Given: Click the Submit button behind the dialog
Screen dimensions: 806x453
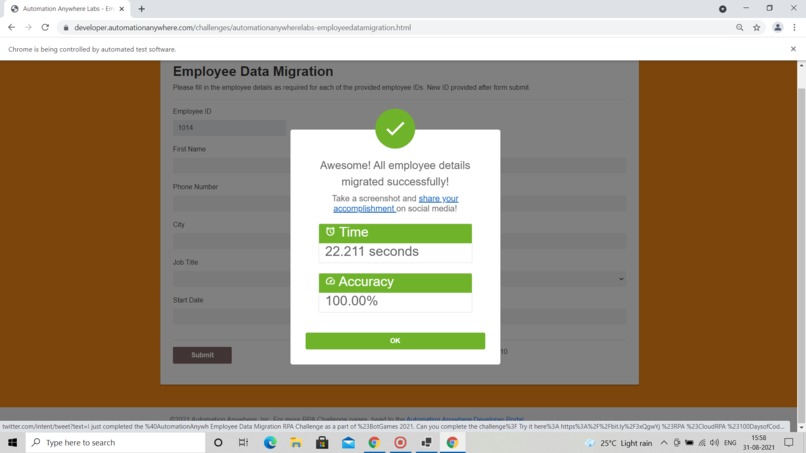Looking at the screenshot, I should tap(202, 355).
